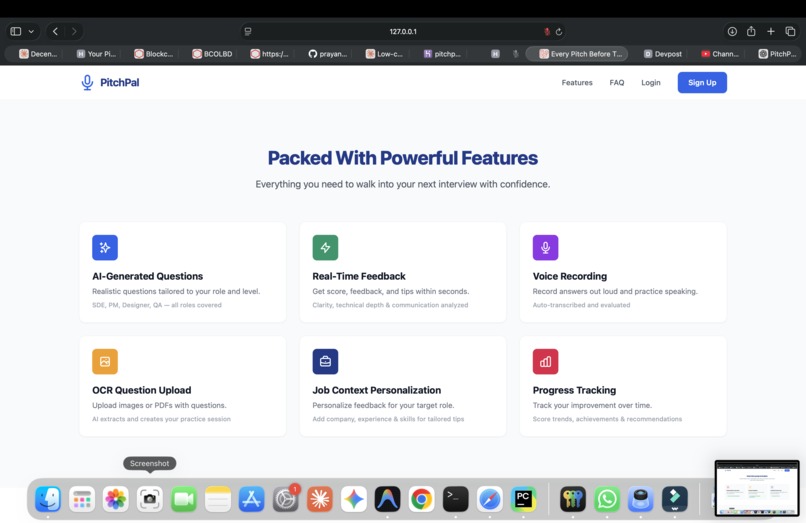Toggle the Safari sidebar icon
This screenshot has width=806, height=523.
click(x=16, y=31)
